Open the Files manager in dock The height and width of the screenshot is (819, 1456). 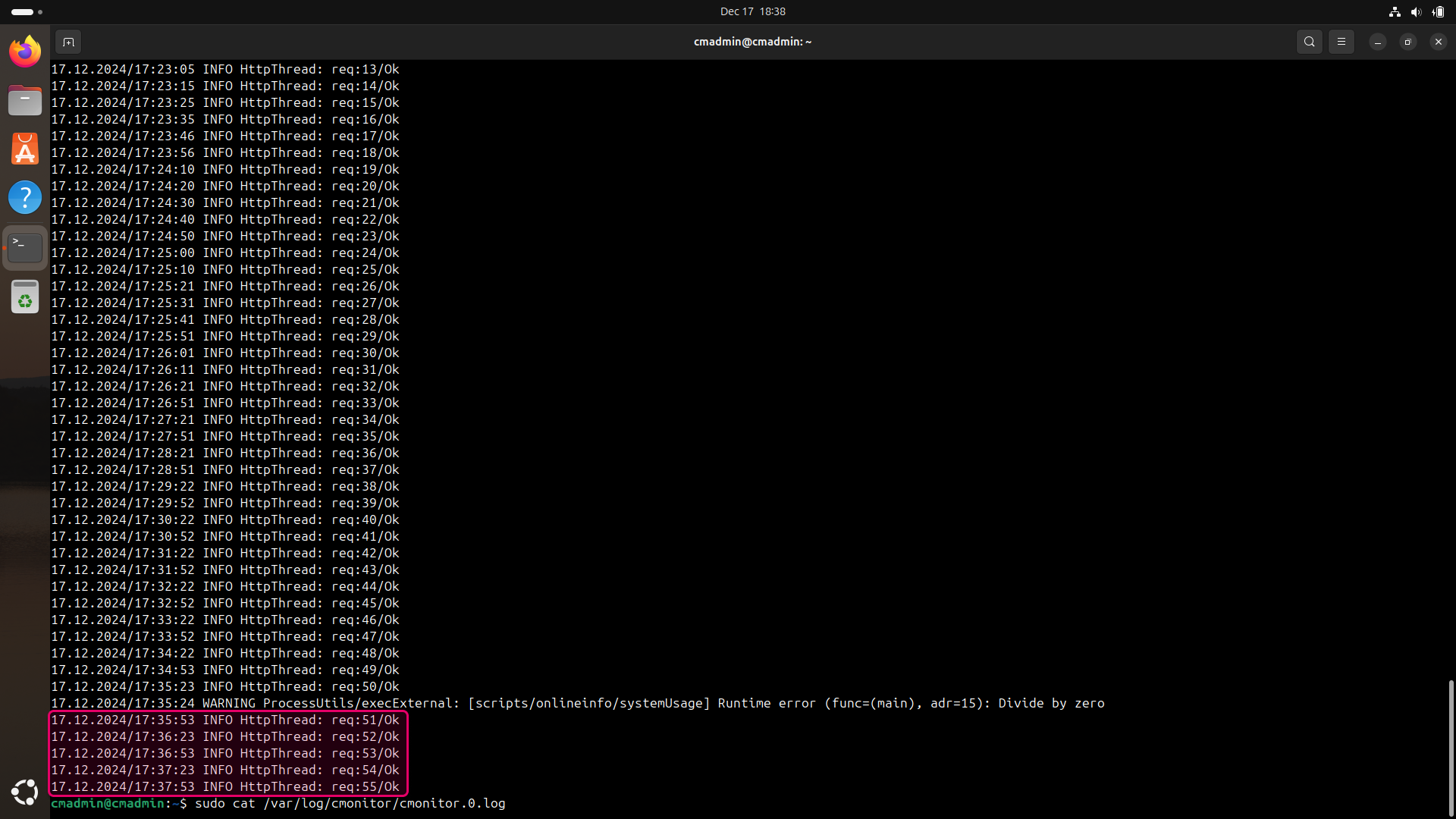pyautogui.click(x=25, y=100)
